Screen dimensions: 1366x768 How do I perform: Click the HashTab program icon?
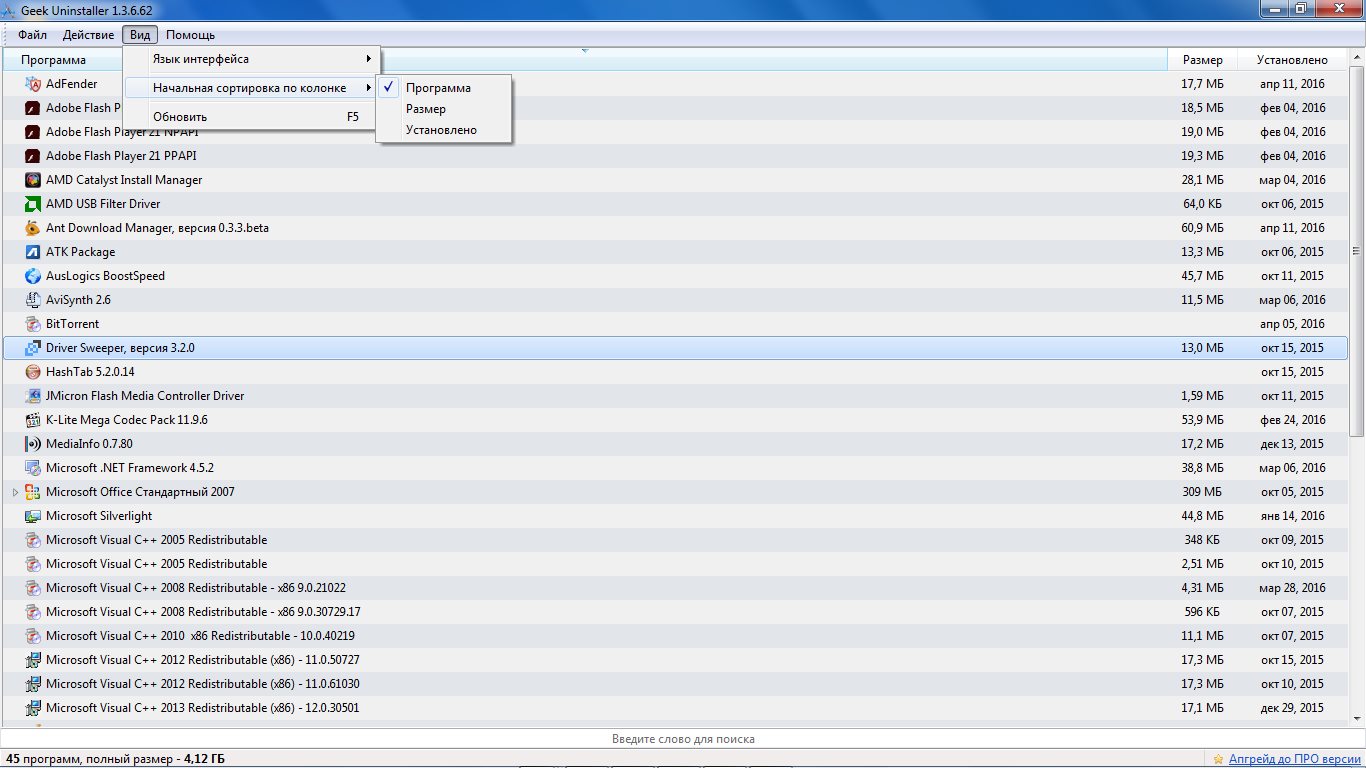33,372
